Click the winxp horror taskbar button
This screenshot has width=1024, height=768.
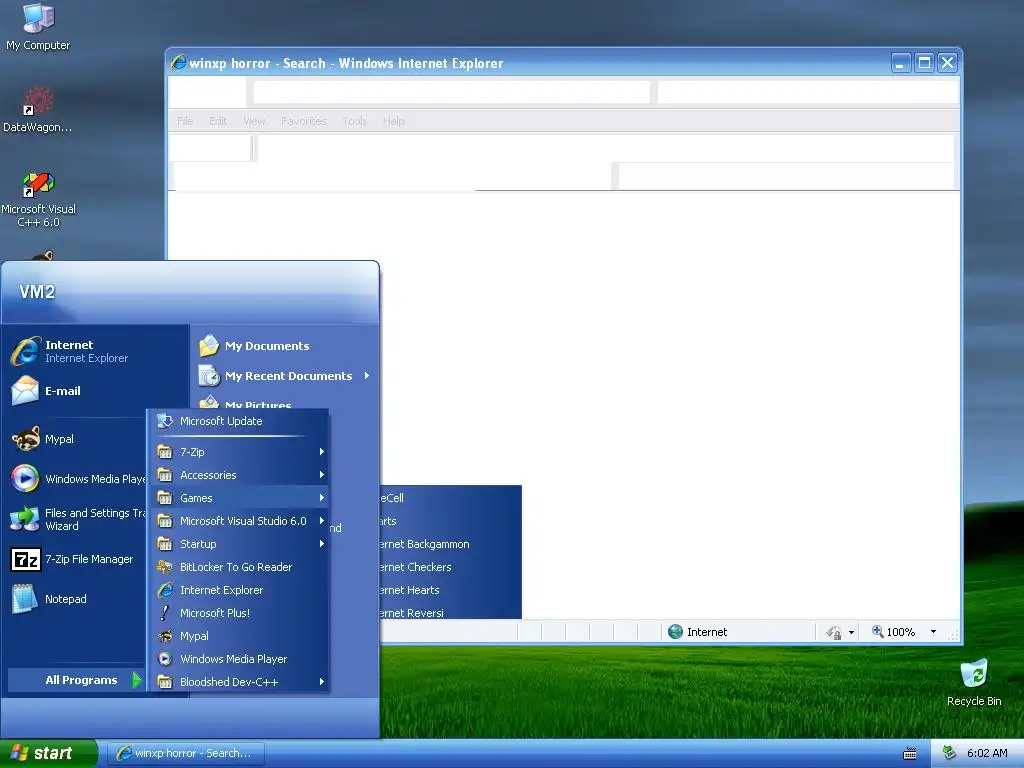(186, 753)
